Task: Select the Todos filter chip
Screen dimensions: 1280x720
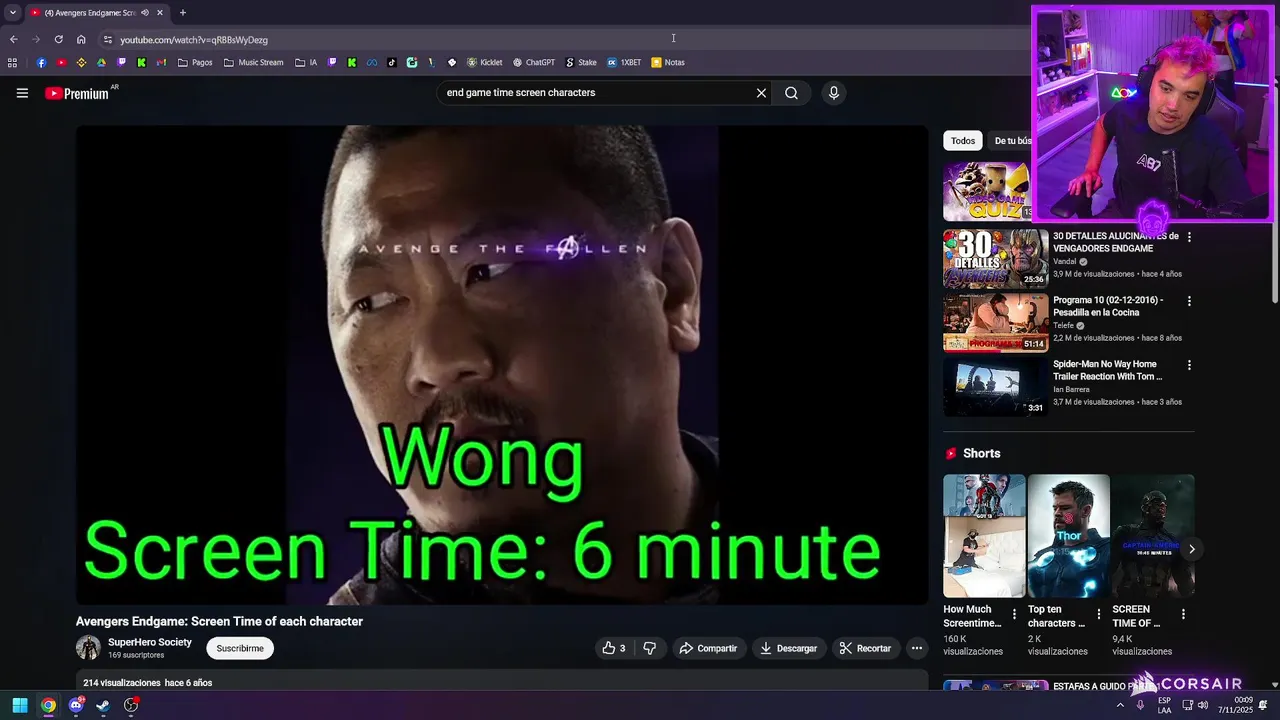Action: tap(963, 141)
